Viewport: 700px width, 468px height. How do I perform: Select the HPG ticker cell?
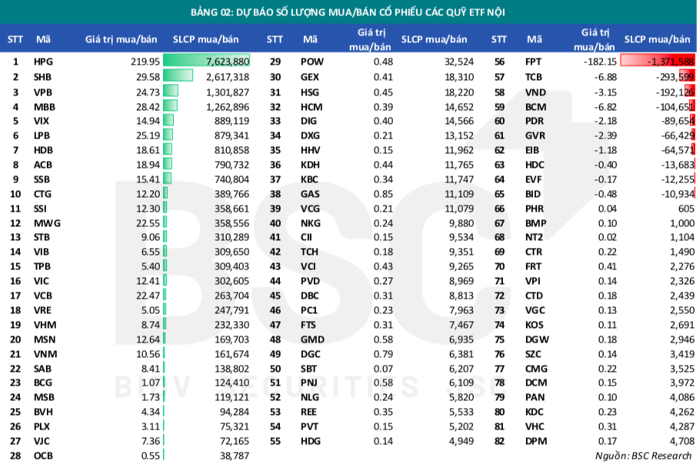tap(43, 61)
